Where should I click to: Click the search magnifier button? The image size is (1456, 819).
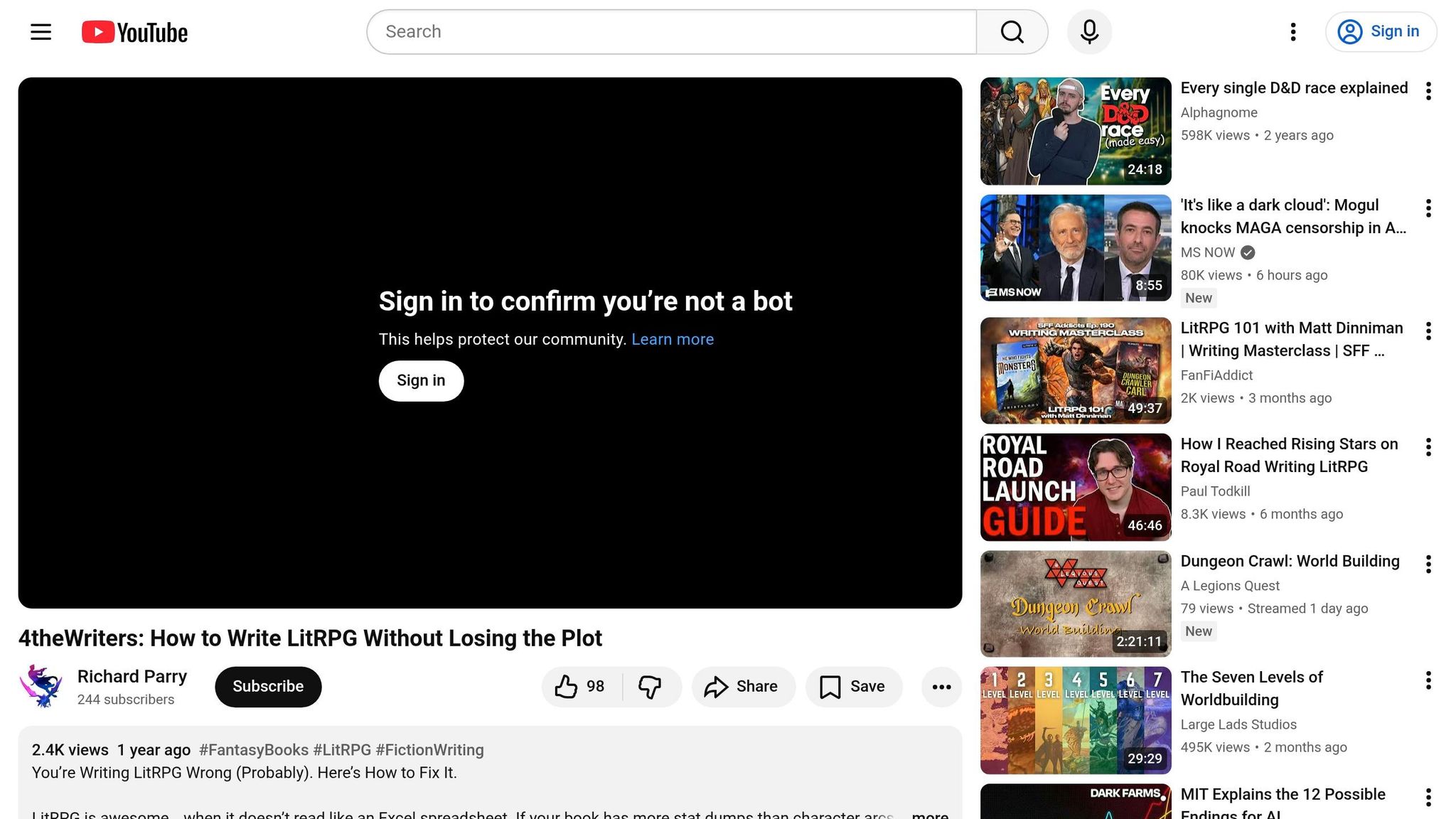[x=1012, y=32]
